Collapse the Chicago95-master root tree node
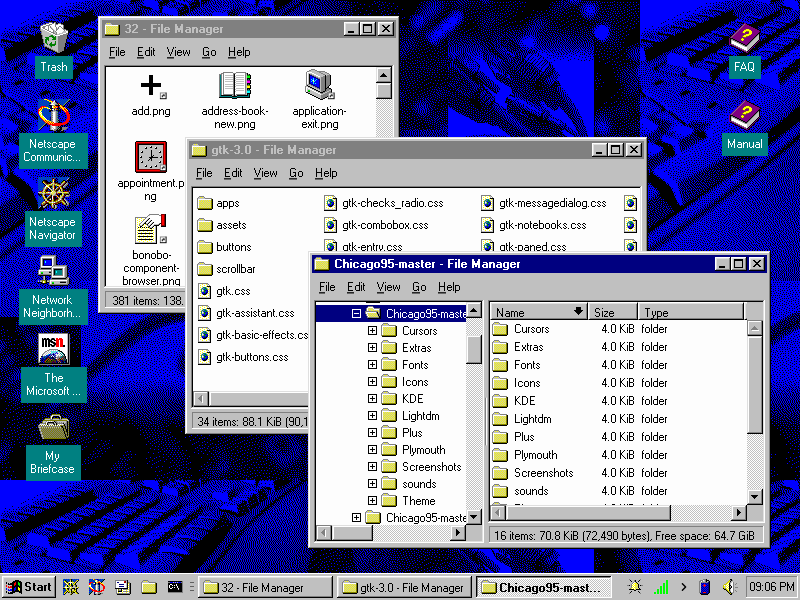 point(357,313)
